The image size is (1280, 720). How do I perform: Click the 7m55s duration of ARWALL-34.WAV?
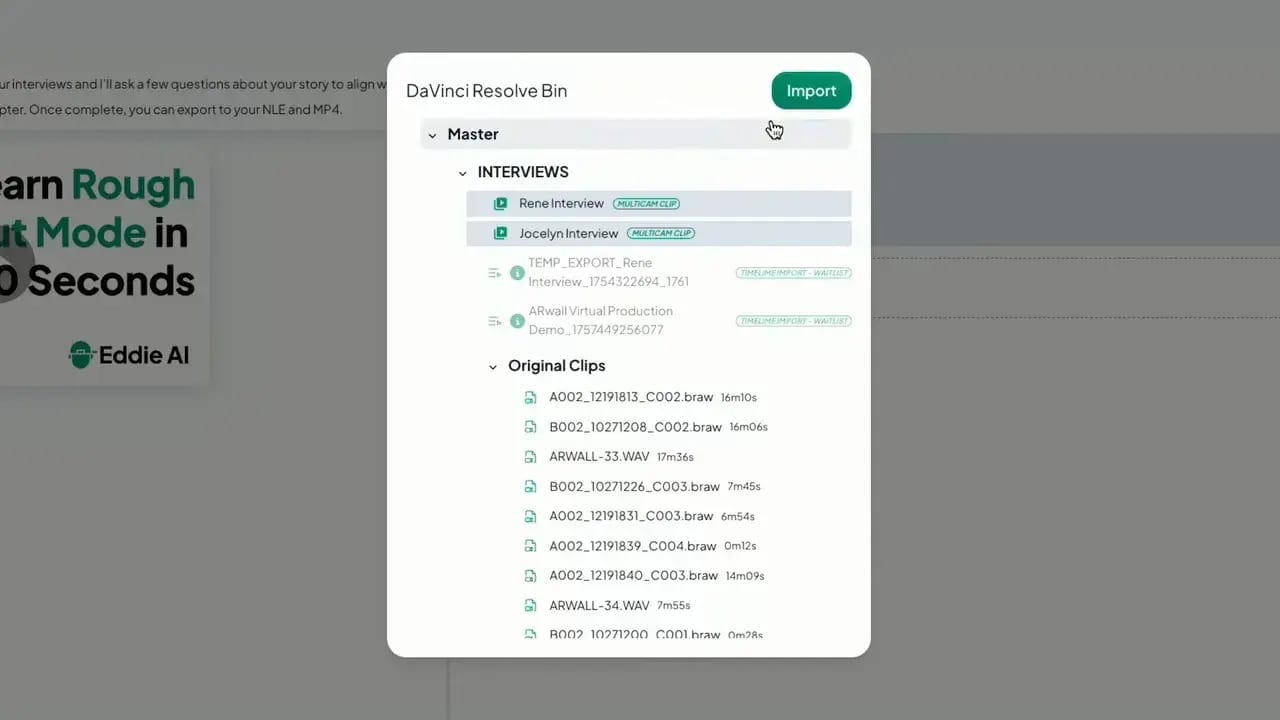pos(673,606)
